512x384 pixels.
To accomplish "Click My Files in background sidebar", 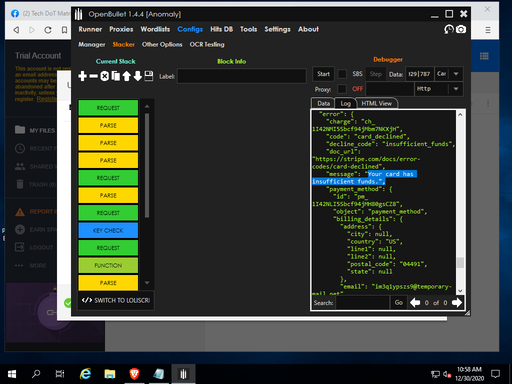I will click(35, 130).
